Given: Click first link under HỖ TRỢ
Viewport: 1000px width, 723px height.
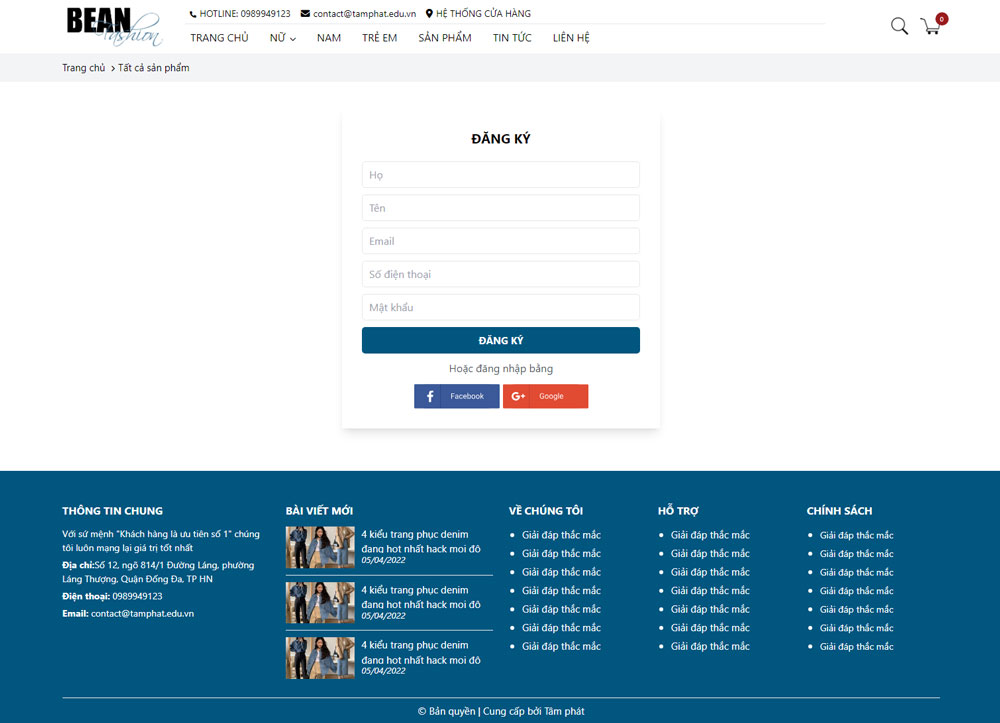Looking at the screenshot, I should (x=709, y=535).
